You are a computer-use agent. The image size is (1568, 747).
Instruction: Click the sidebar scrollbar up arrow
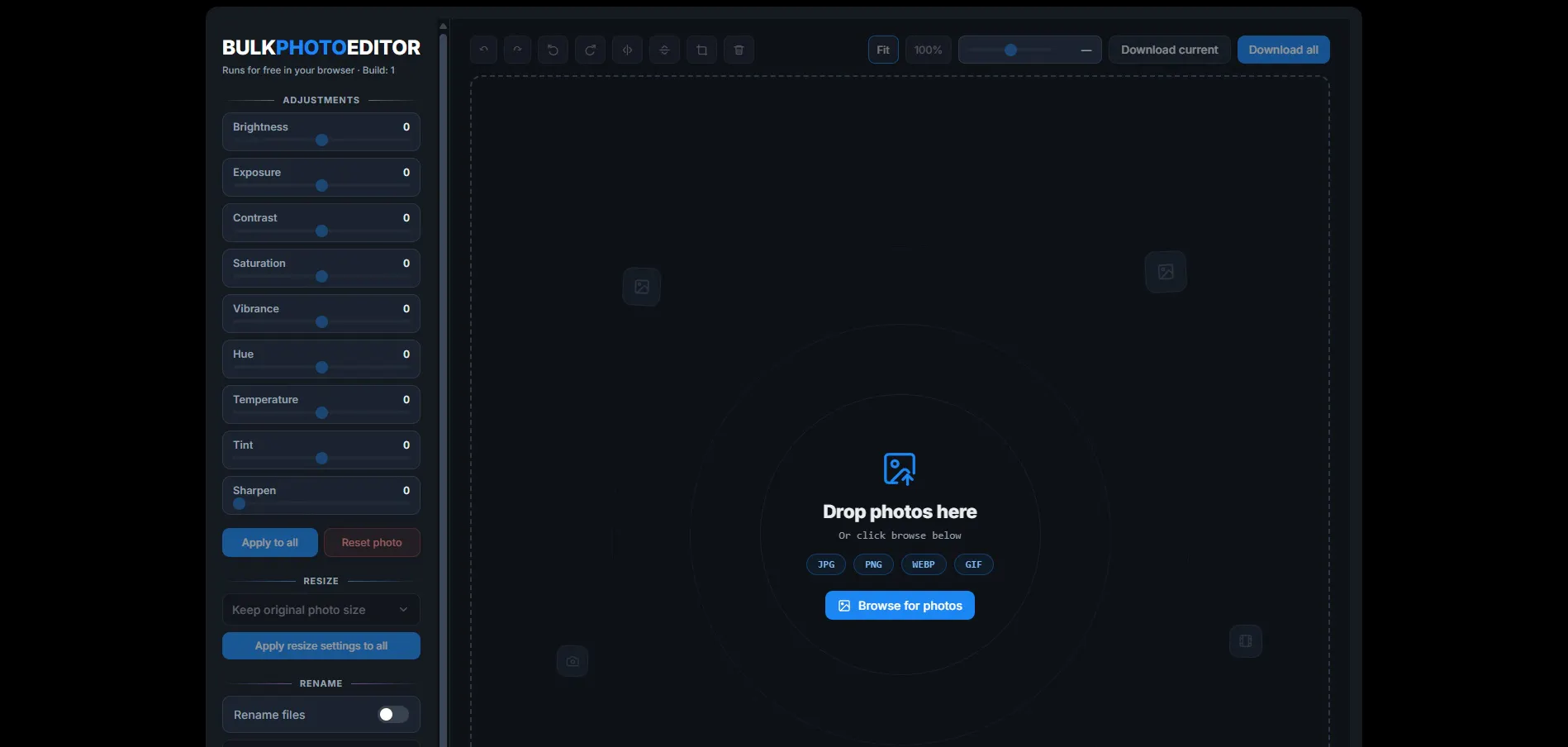coord(443,26)
